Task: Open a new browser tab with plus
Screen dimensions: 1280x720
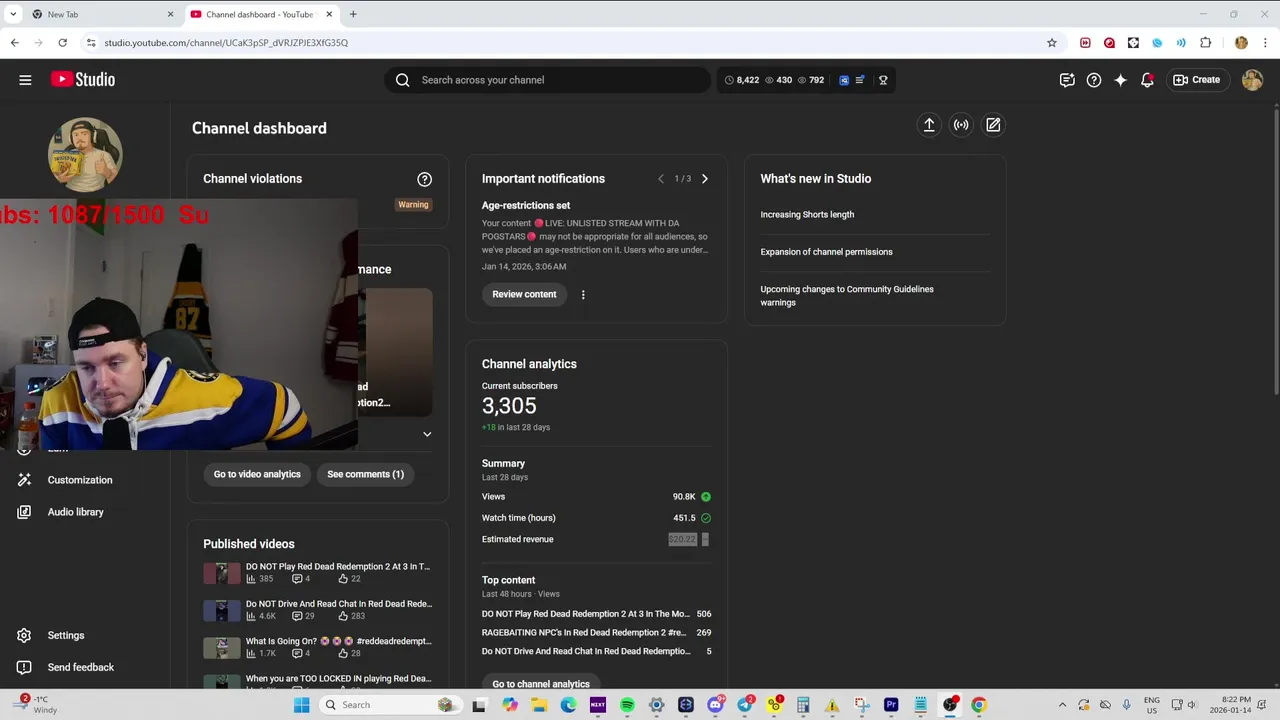Action: click(353, 14)
